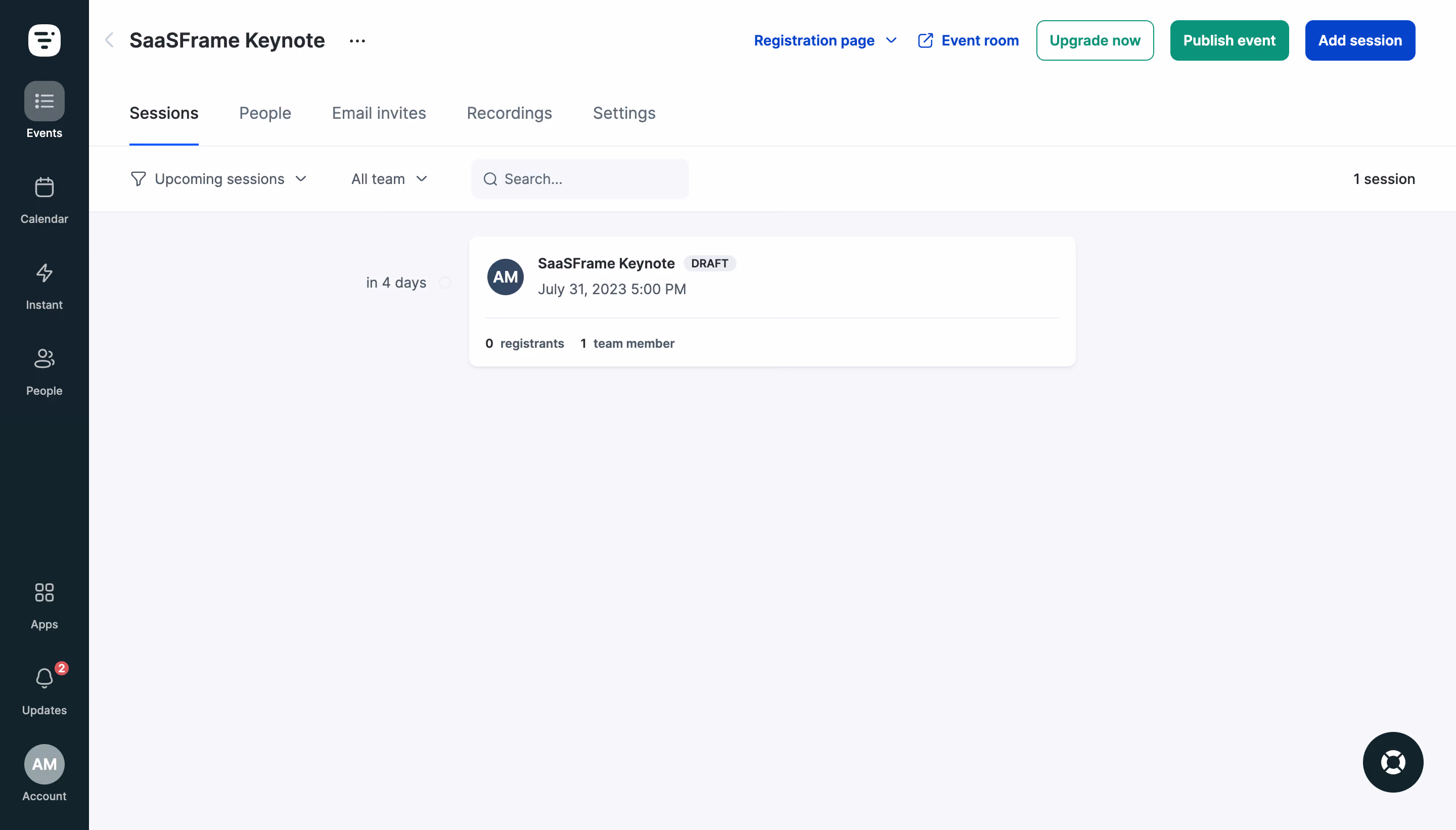The width and height of the screenshot is (1456, 830).
Task: Open the Event room link
Action: pos(968,40)
